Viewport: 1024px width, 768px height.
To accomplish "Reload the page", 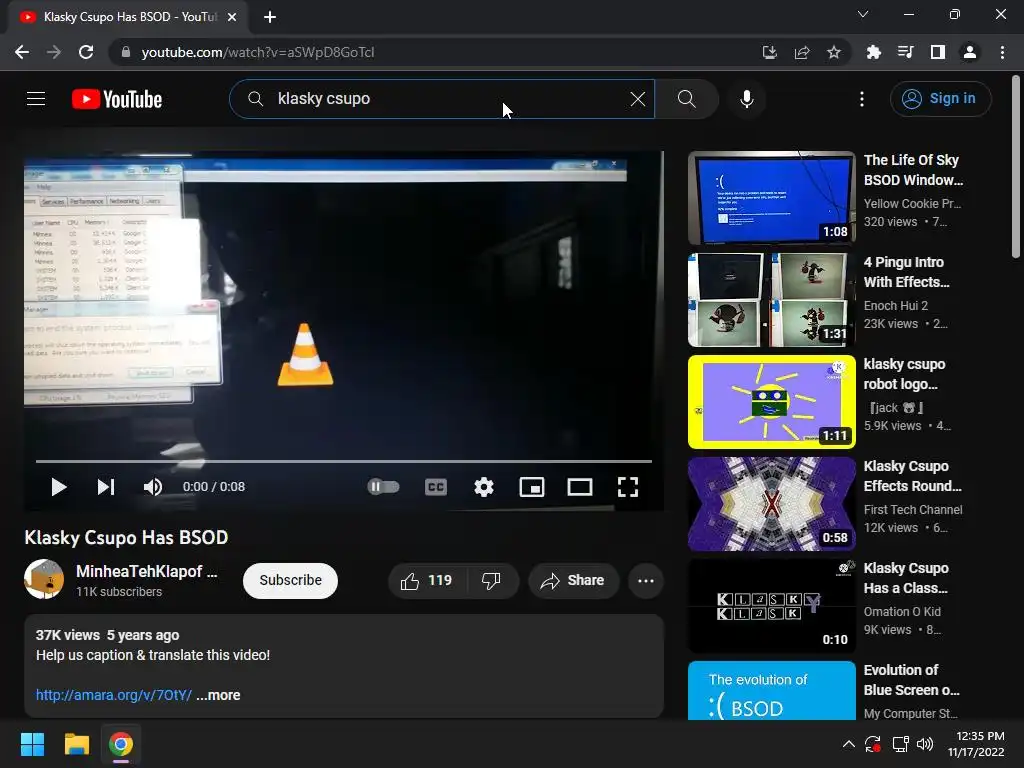I will click(86, 52).
